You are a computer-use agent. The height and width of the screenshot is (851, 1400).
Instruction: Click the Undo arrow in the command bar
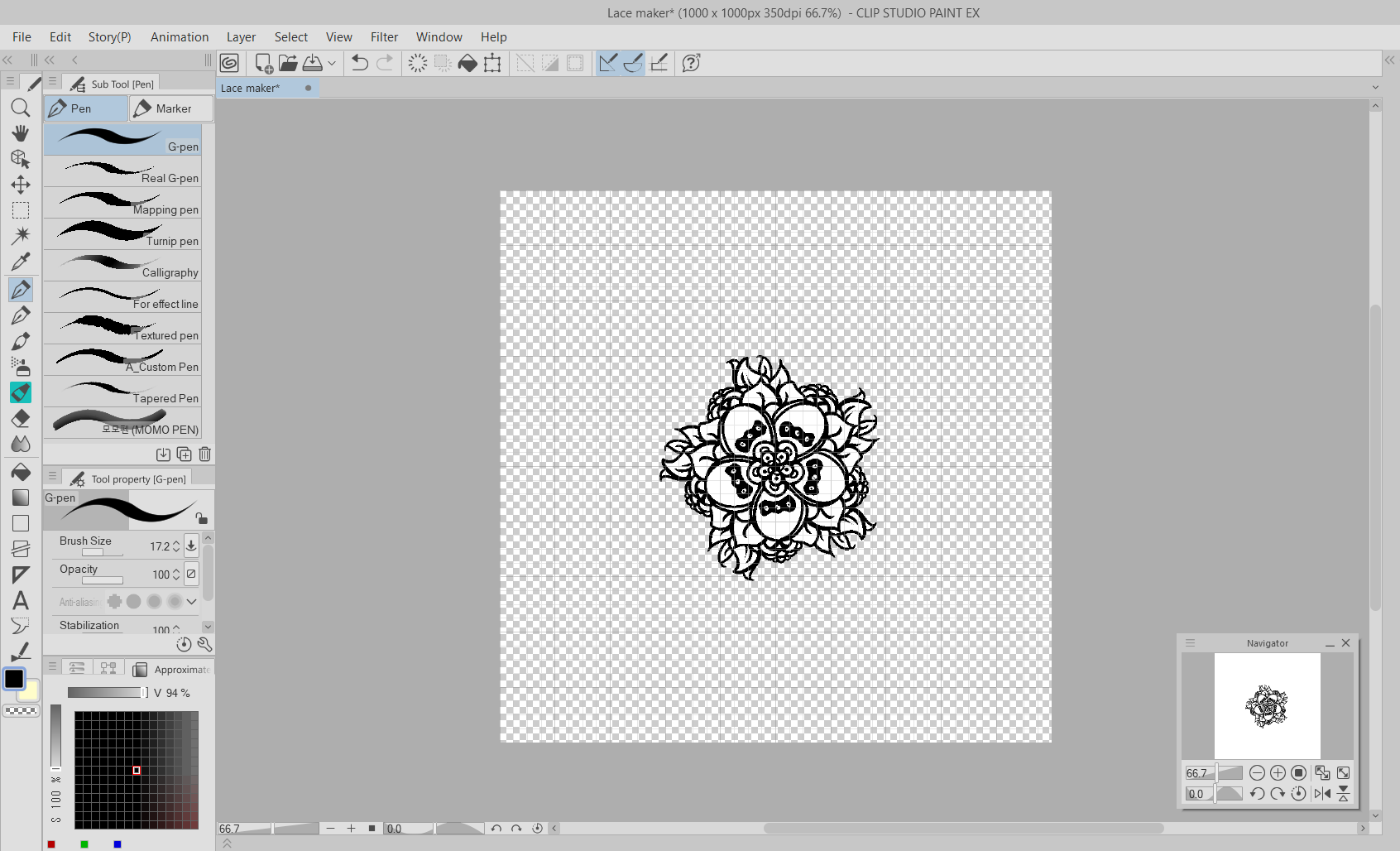[x=359, y=63]
